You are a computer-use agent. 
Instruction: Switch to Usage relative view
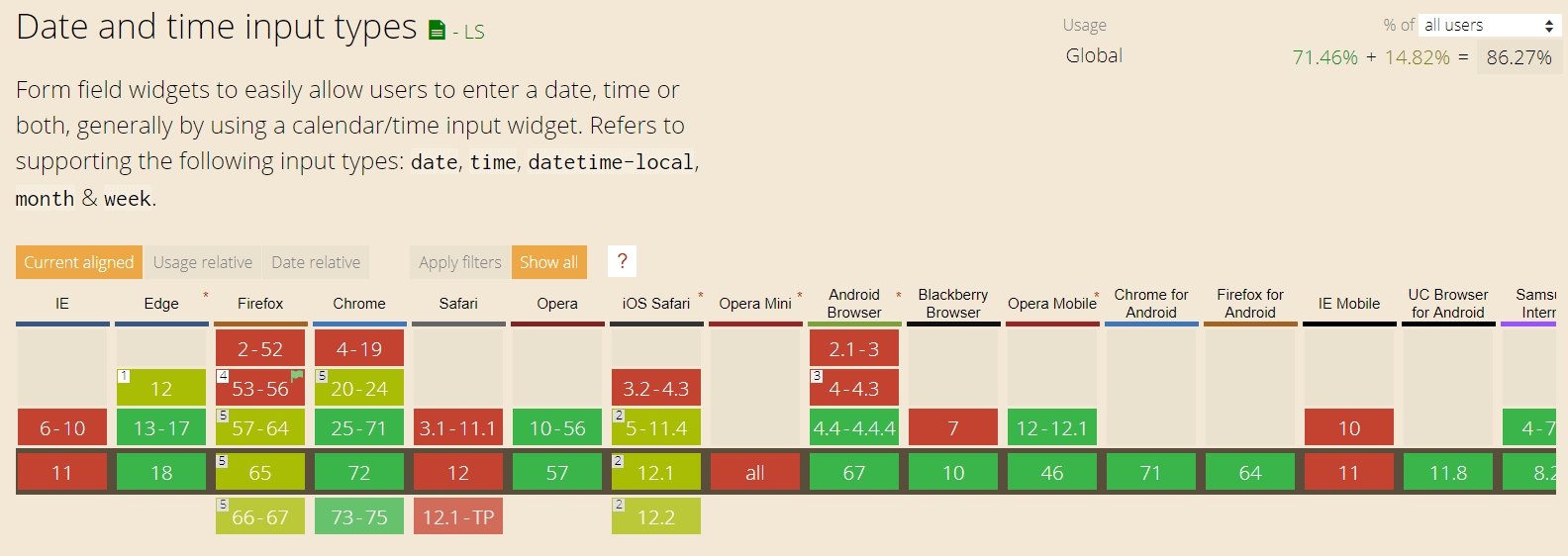pos(202,262)
